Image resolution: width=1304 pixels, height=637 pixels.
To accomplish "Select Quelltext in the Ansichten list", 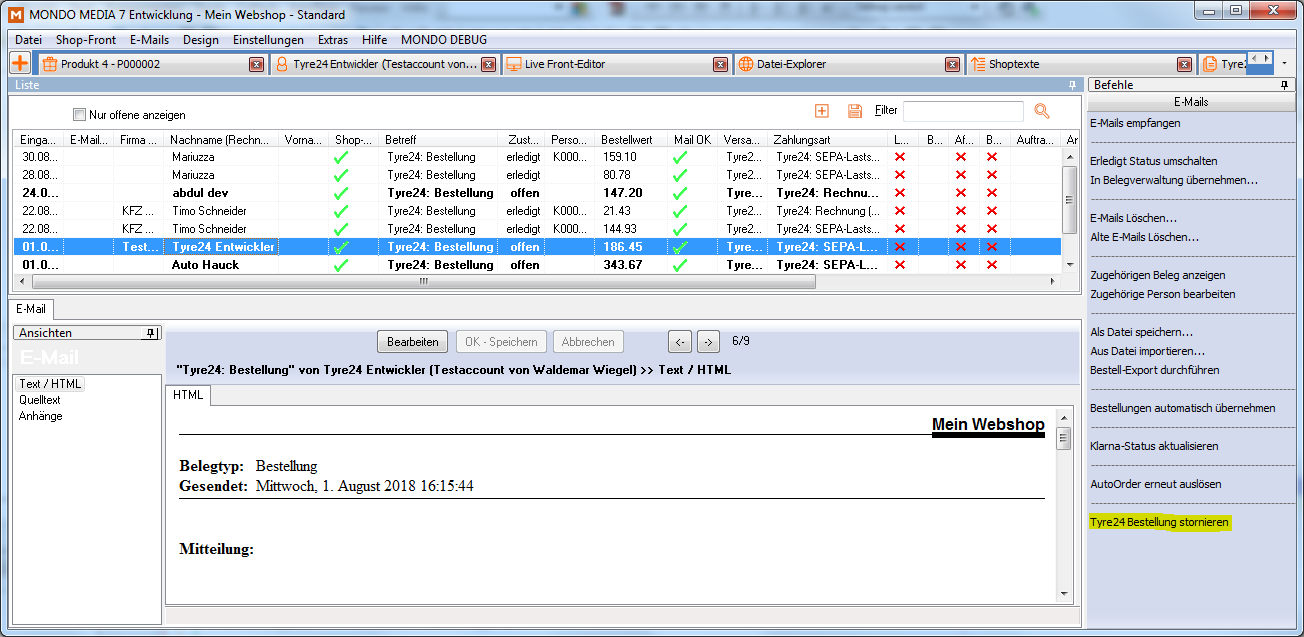I will [x=41, y=400].
